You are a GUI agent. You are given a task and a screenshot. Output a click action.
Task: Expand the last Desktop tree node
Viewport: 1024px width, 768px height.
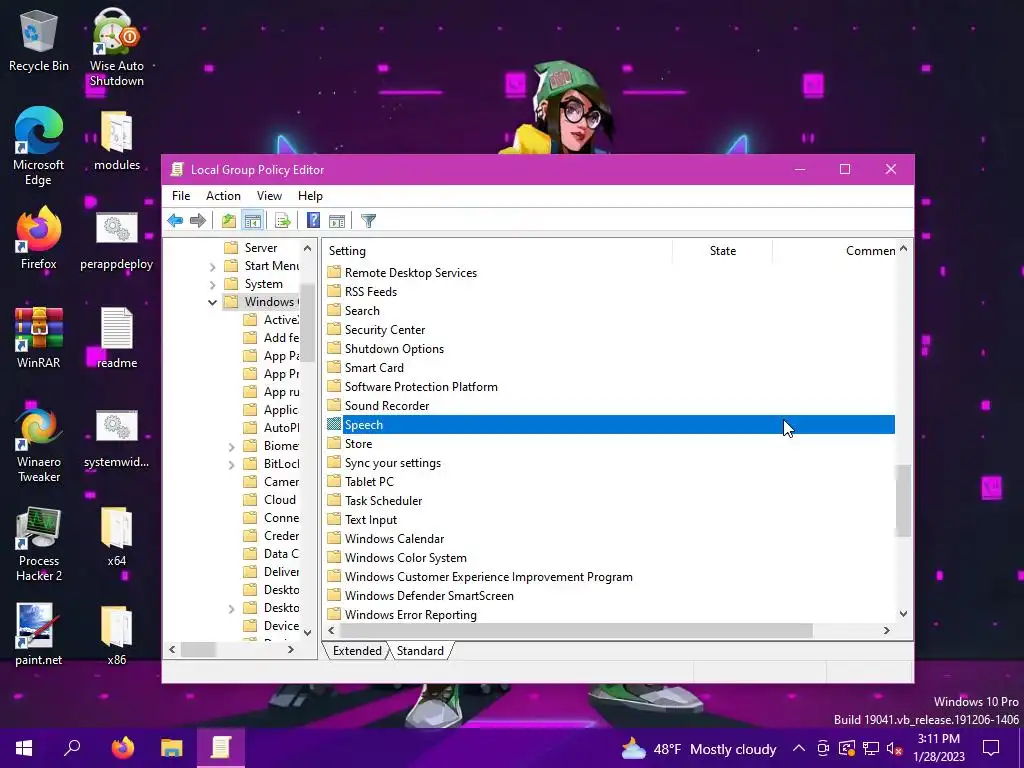click(231, 609)
